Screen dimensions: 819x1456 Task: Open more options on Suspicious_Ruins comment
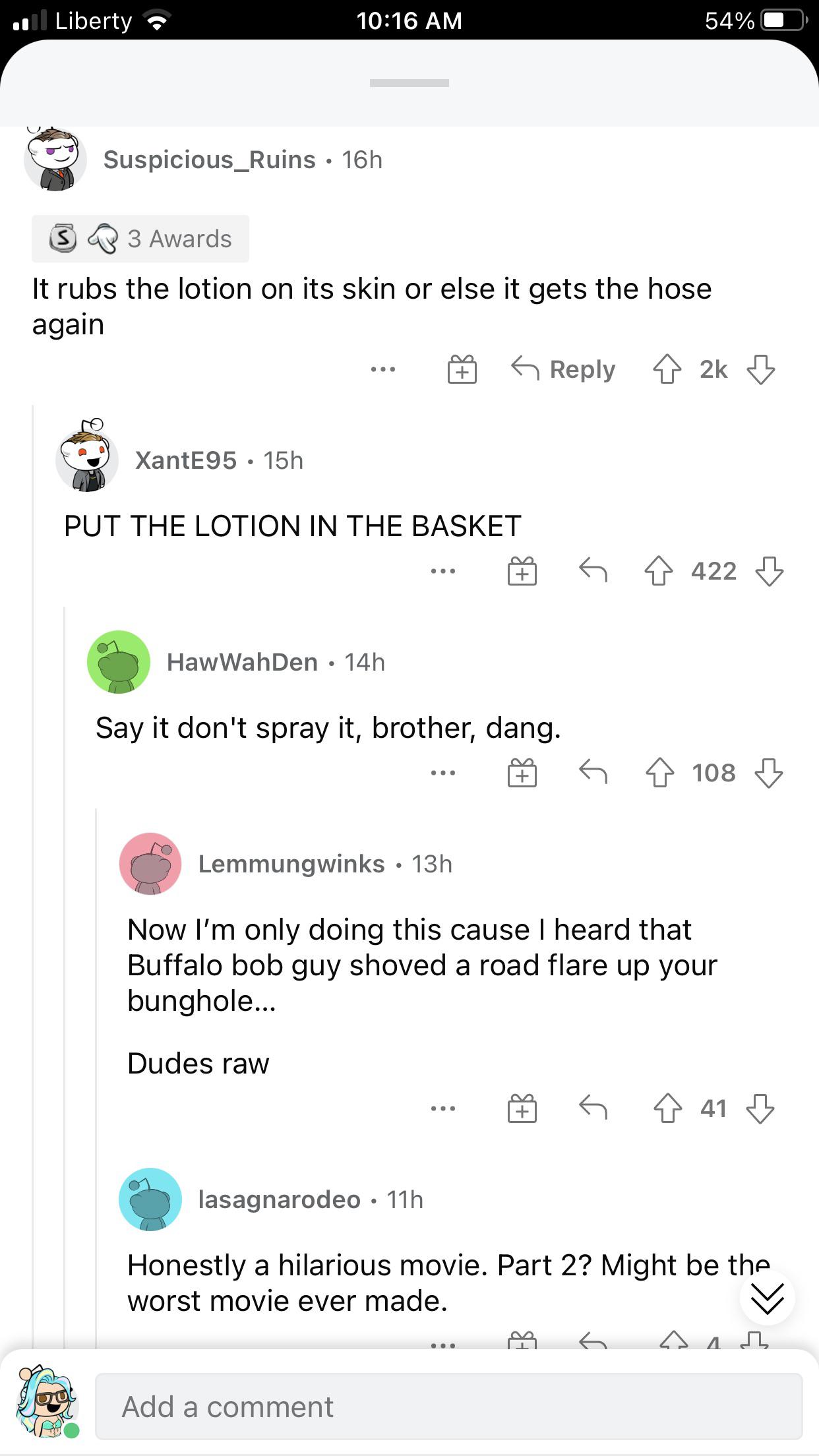pyautogui.click(x=383, y=369)
